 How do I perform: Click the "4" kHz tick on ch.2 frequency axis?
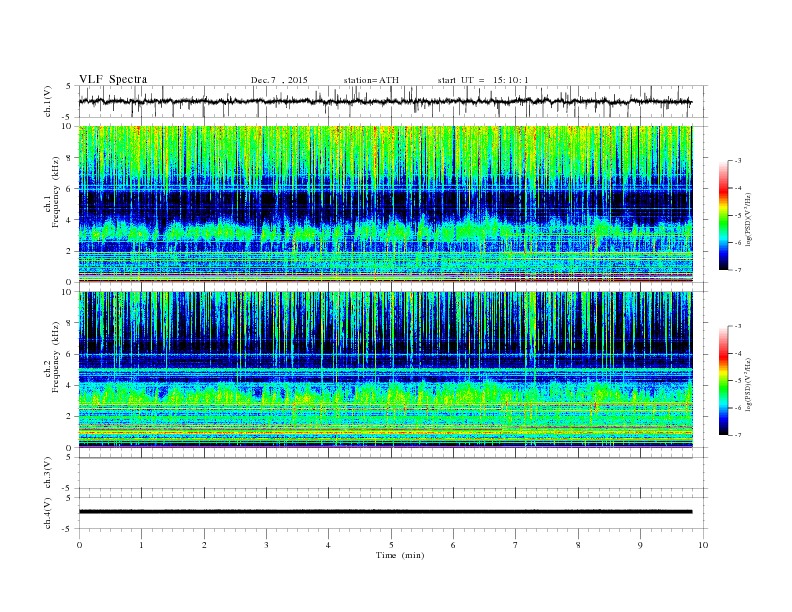click(70, 386)
